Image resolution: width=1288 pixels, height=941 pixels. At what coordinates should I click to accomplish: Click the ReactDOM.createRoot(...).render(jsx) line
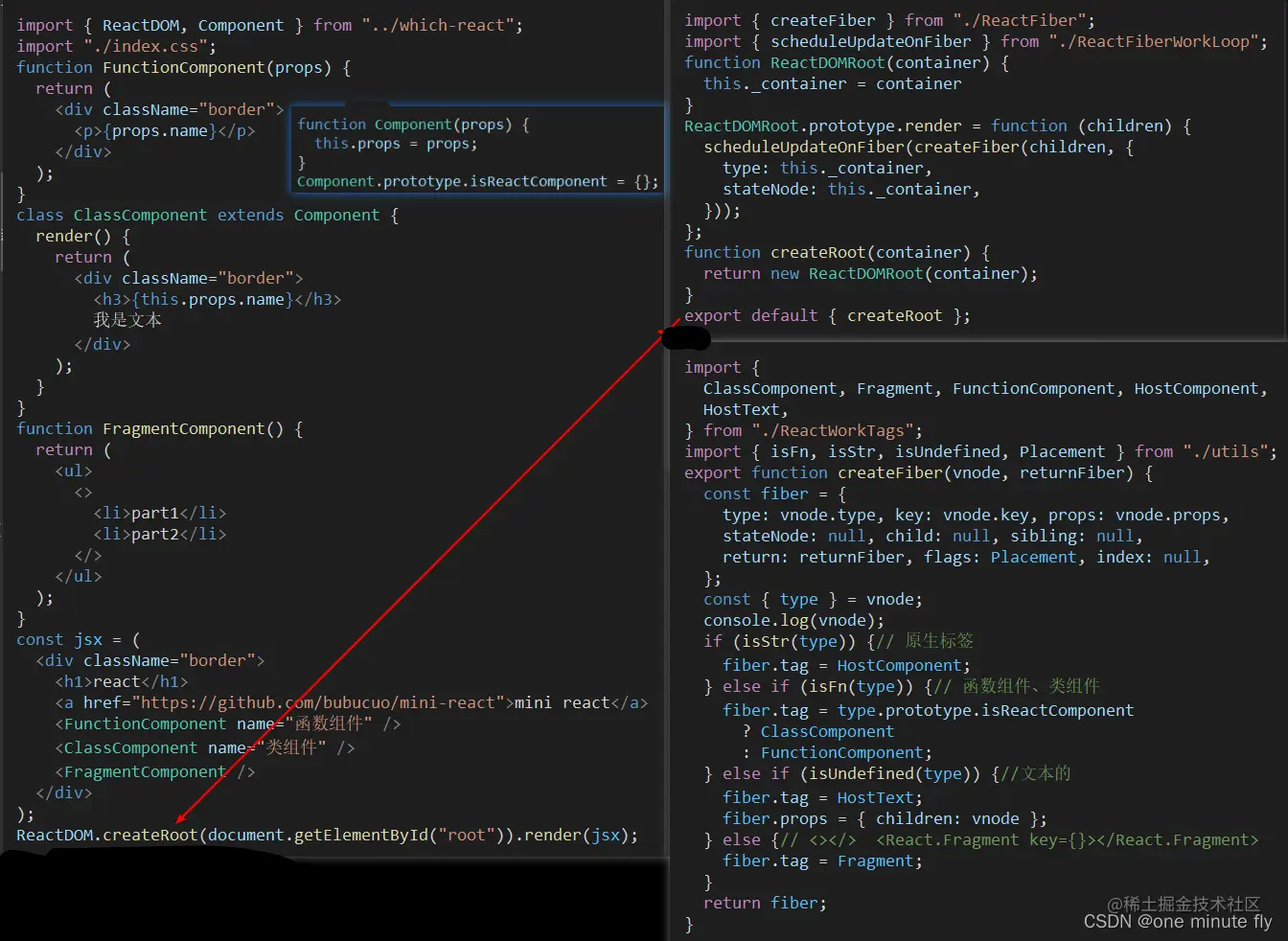(x=328, y=835)
